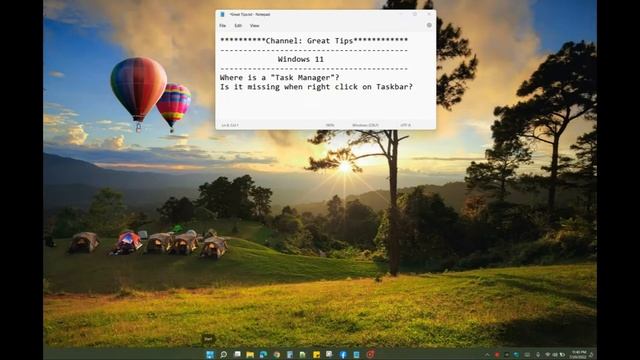Click the light blue taskbar icon next to Facebook
This screenshot has width=640, height=360.
click(356, 355)
